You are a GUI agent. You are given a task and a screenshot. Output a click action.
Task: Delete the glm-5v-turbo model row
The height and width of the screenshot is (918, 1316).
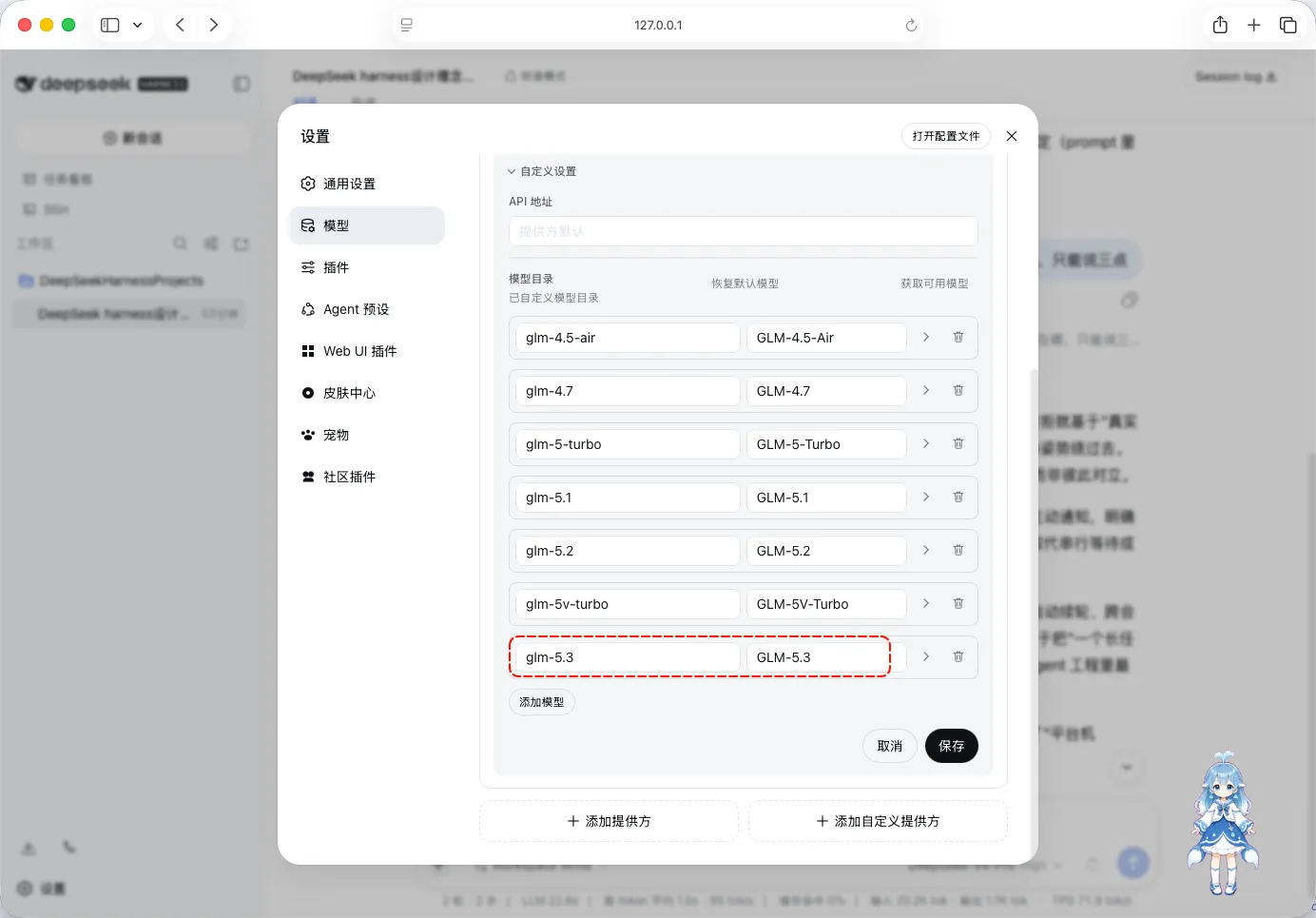coord(958,604)
